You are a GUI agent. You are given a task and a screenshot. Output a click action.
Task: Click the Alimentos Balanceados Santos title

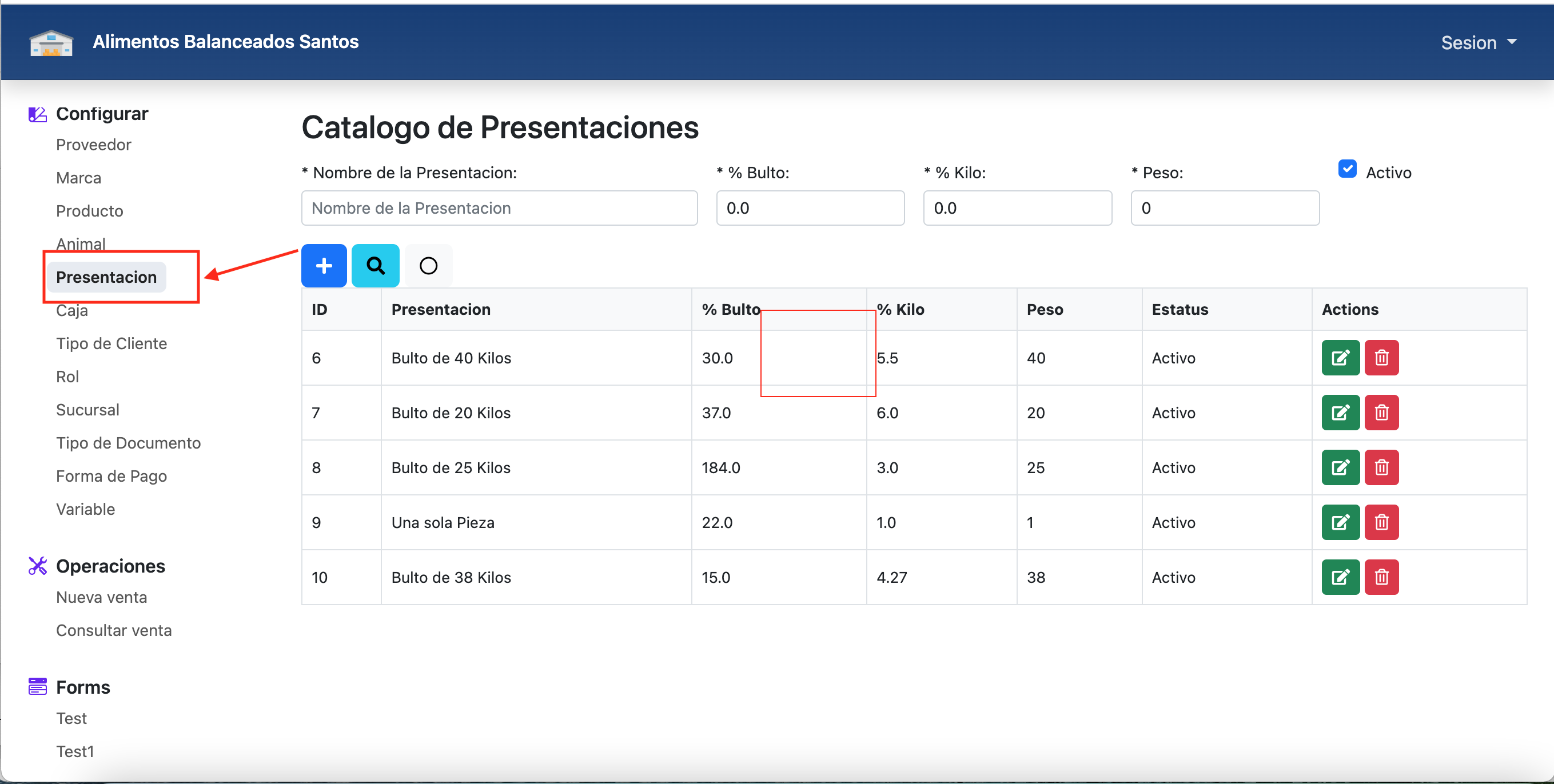click(226, 42)
